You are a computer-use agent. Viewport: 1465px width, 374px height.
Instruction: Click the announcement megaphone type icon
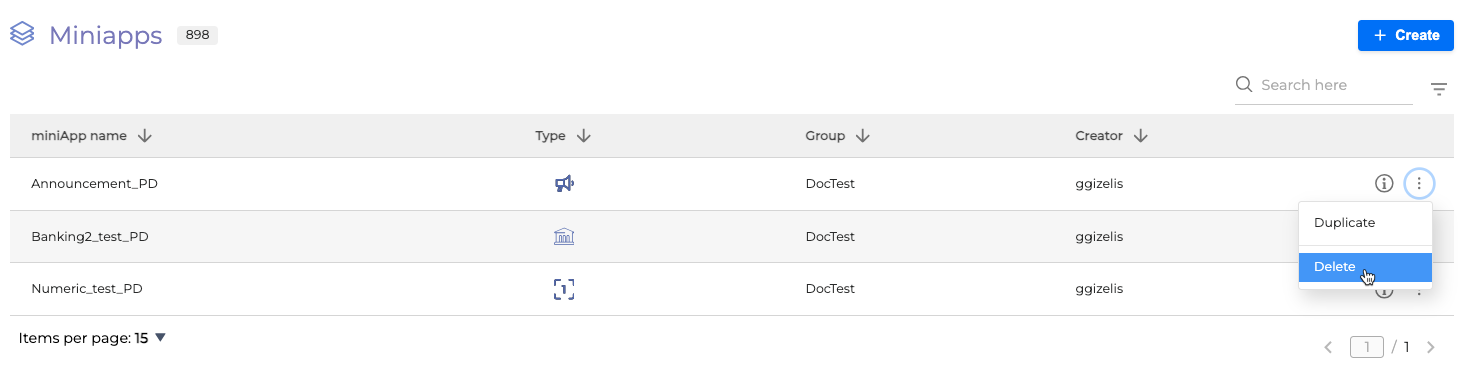pos(564,184)
